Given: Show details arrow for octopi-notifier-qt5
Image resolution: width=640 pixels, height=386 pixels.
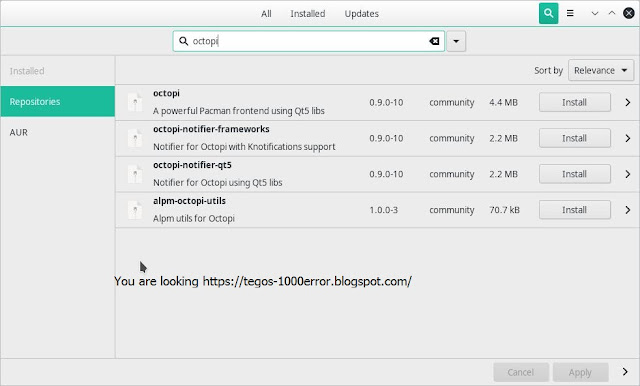Looking at the screenshot, I should (628, 174).
